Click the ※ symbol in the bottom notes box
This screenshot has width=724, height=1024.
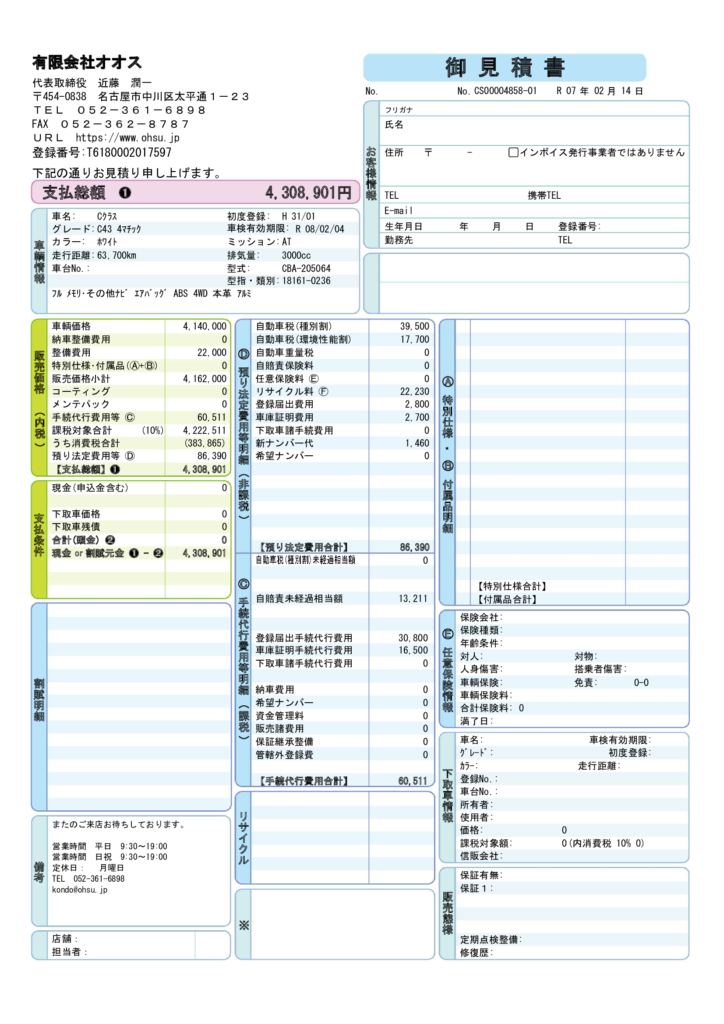(243, 924)
